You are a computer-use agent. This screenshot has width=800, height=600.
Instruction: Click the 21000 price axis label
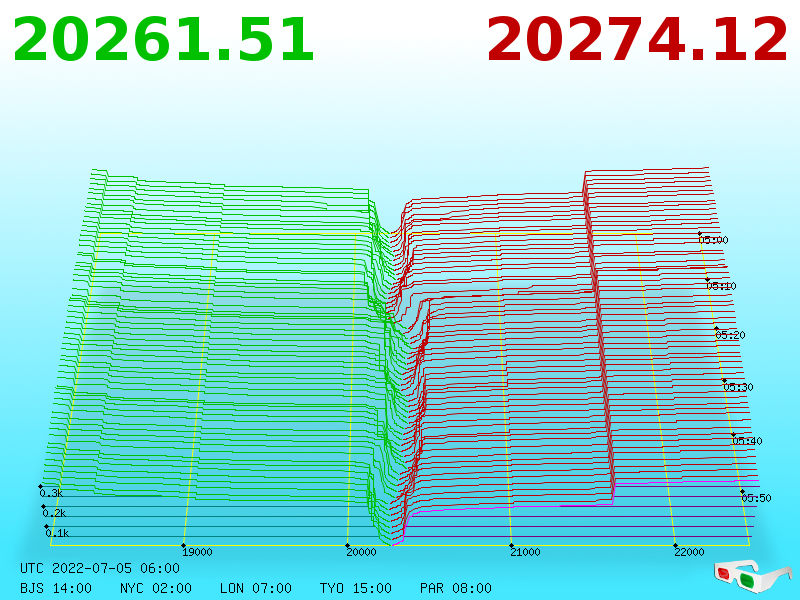[525, 552]
